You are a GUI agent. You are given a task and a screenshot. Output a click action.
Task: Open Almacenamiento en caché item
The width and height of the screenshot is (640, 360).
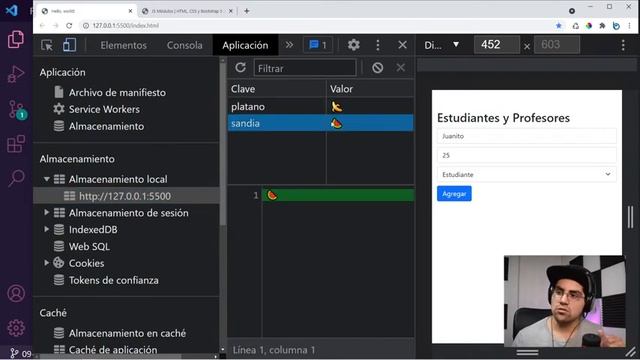[x=127, y=333]
